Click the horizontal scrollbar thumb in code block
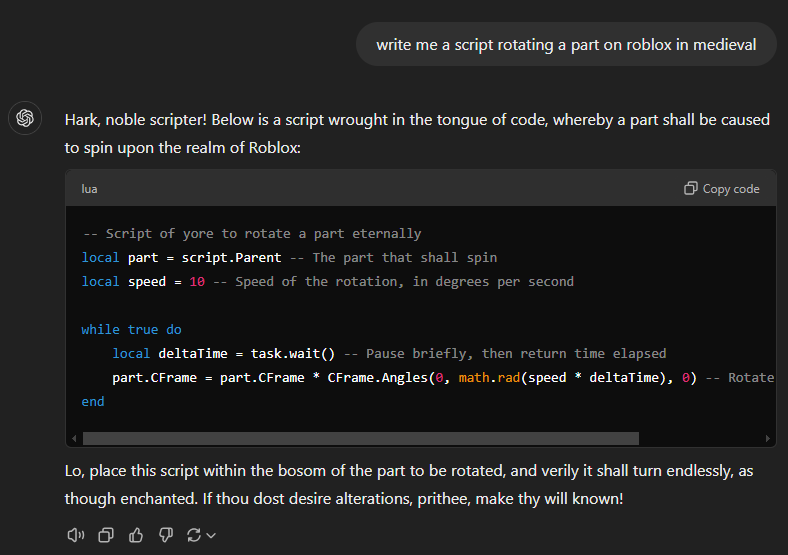 361,438
